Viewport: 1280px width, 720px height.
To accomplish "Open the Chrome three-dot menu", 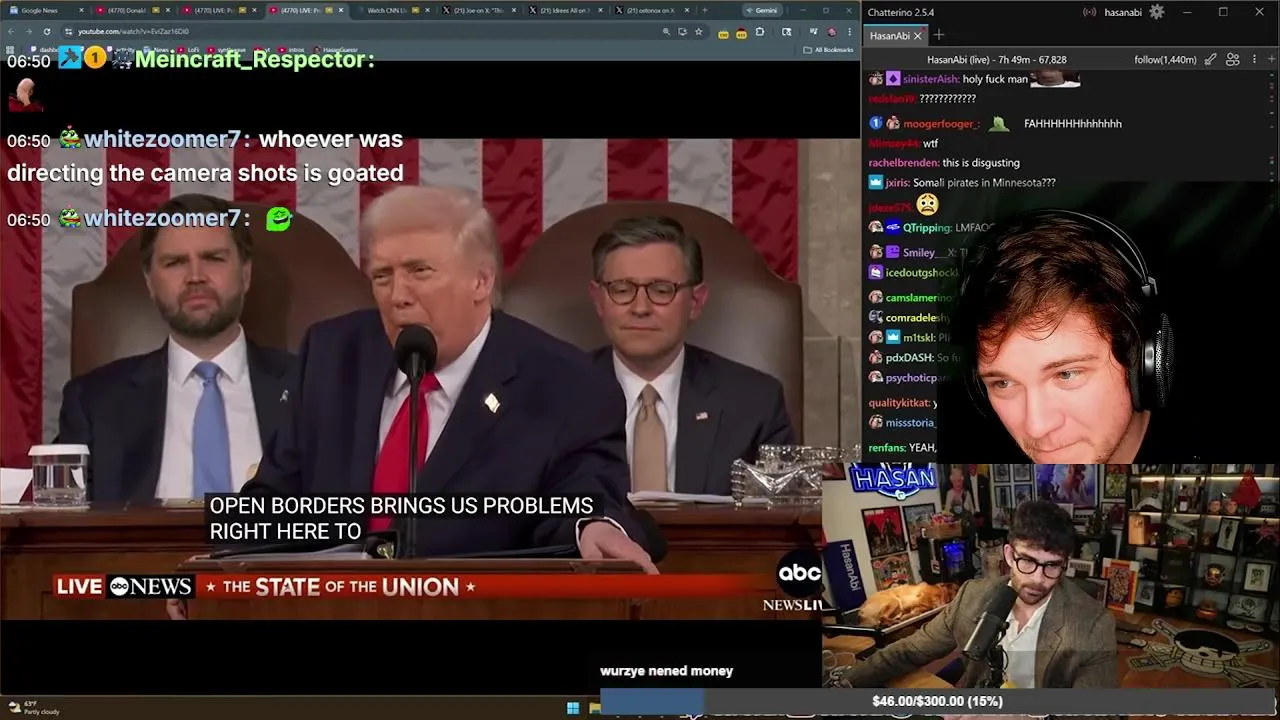I will point(850,32).
